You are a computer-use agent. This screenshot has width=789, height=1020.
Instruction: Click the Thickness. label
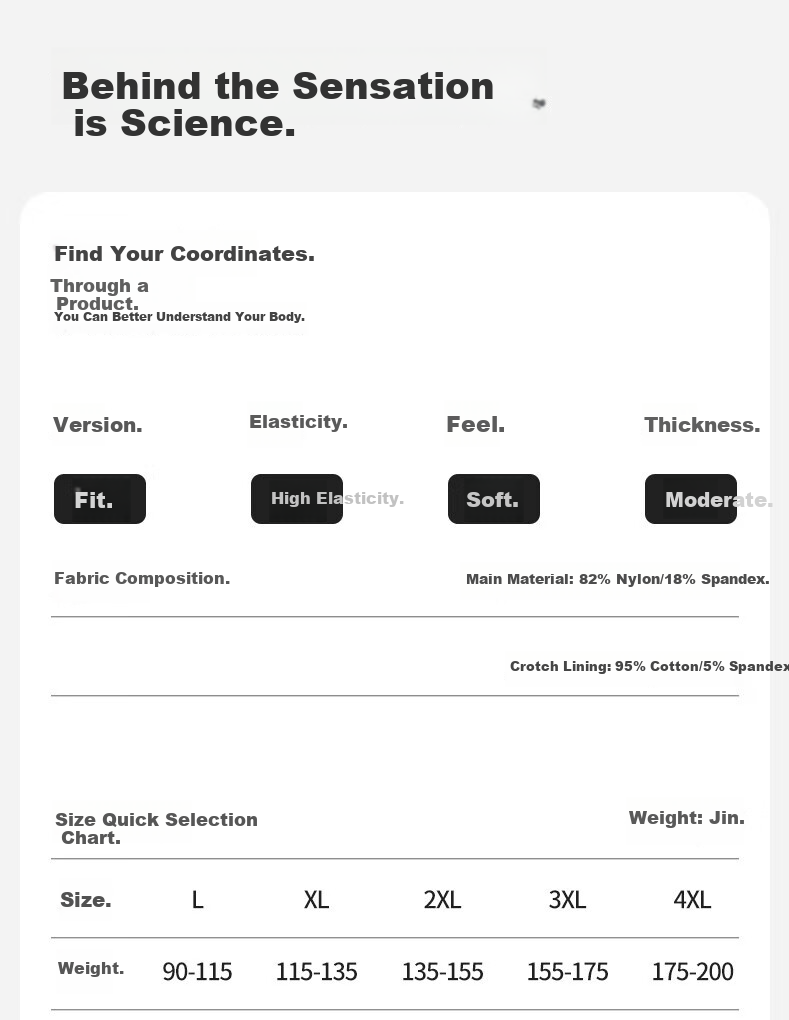pyautogui.click(x=702, y=425)
